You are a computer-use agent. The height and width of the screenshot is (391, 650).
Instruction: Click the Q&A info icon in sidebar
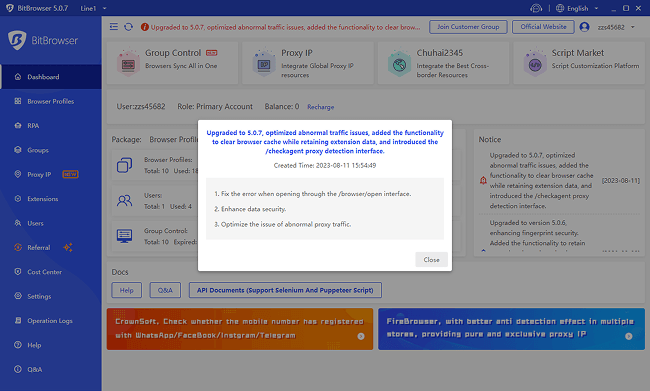point(18,369)
